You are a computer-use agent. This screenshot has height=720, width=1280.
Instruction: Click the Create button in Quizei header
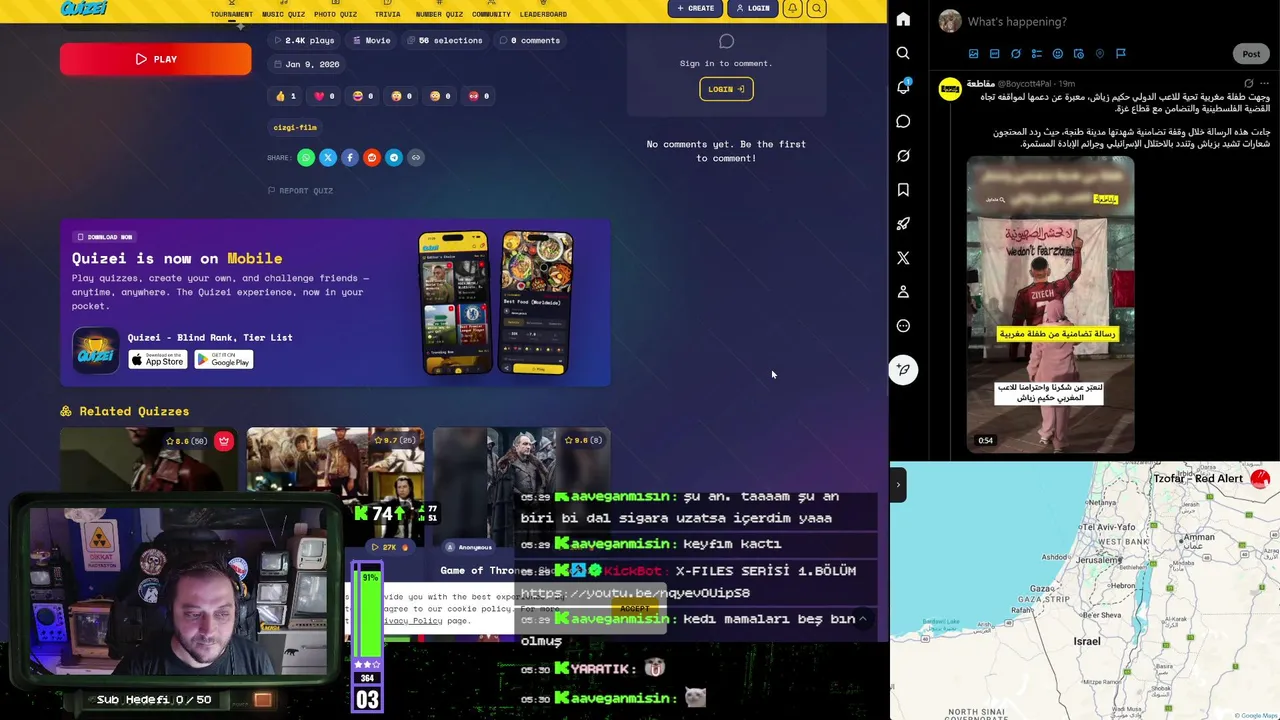coord(695,8)
